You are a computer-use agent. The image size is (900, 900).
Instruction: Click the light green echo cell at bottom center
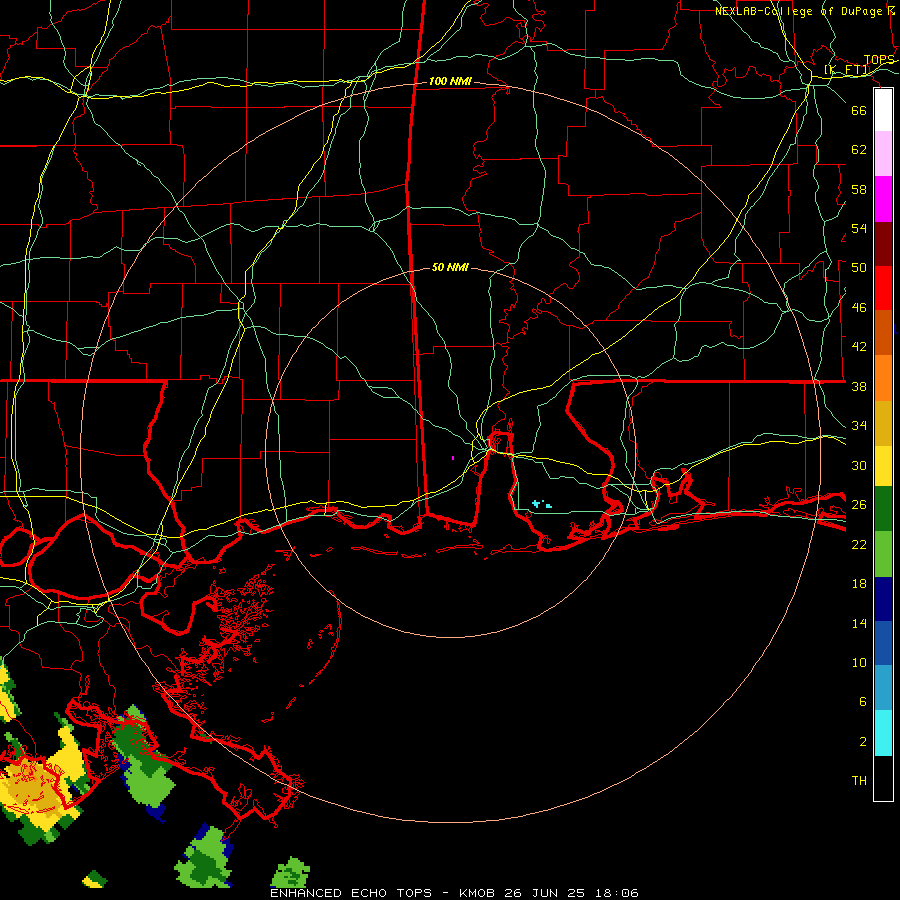click(x=290, y=873)
